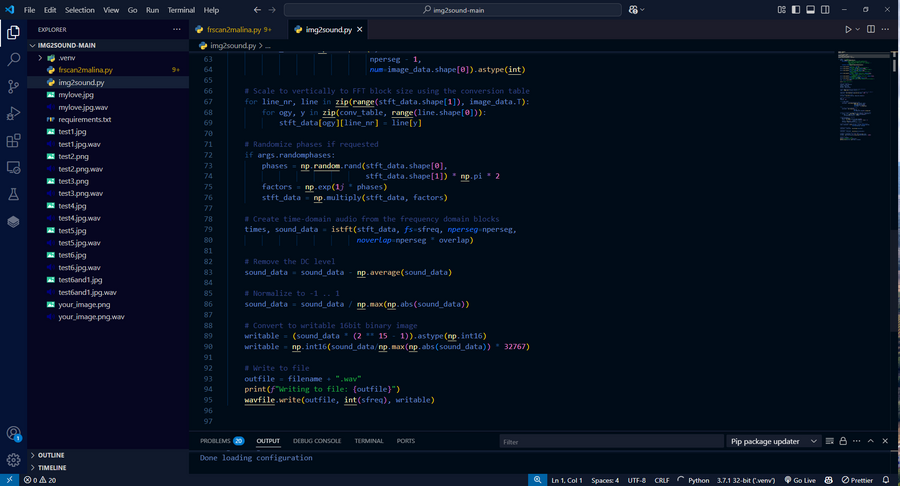This screenshot has height=486, width=900.
Task: Click the Run Python File play button
Action: tap(848, 30)
